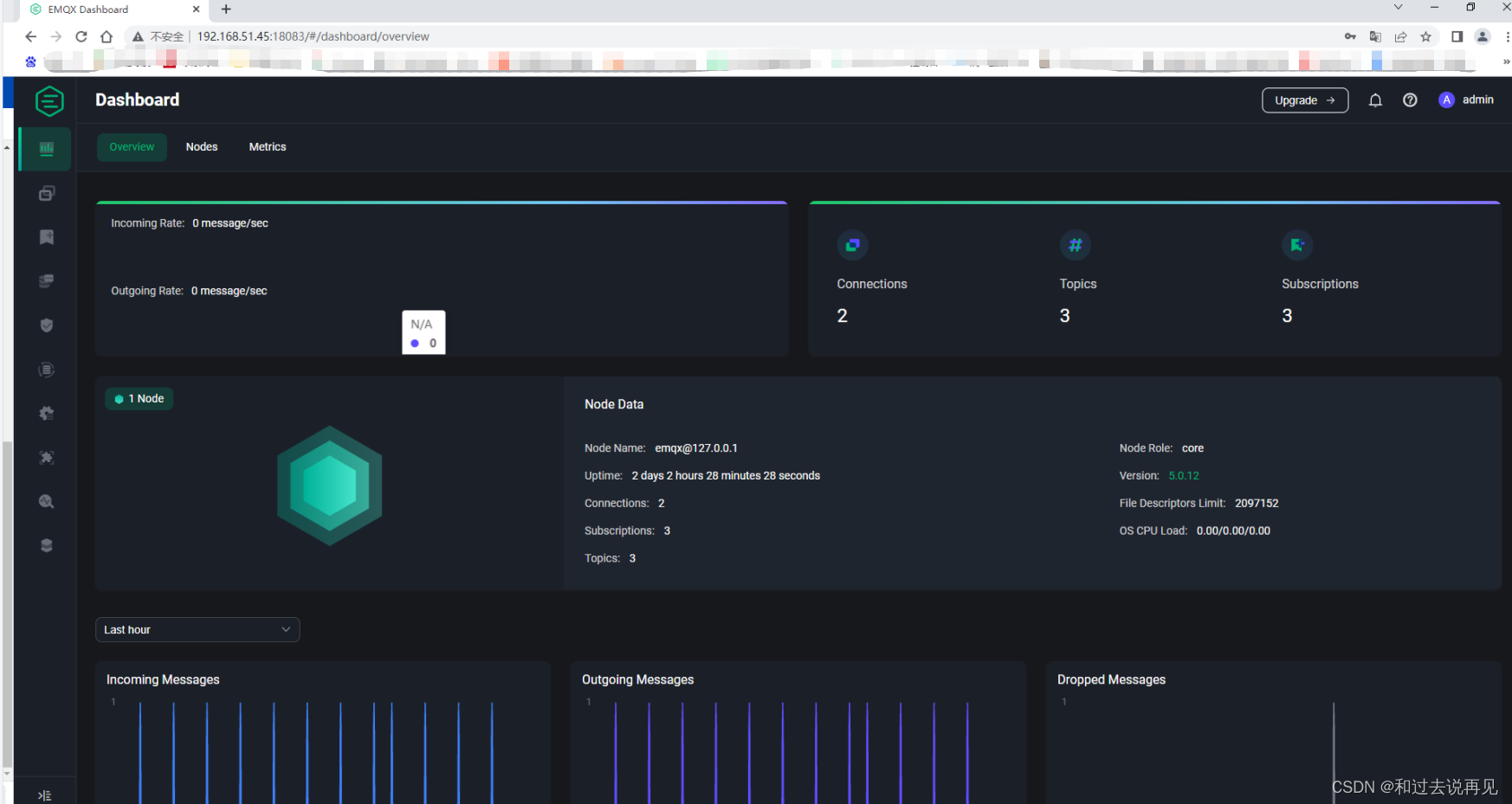Click the uptime value text
This screenshot has width=1512, height=804.
(x=726, y=476)
